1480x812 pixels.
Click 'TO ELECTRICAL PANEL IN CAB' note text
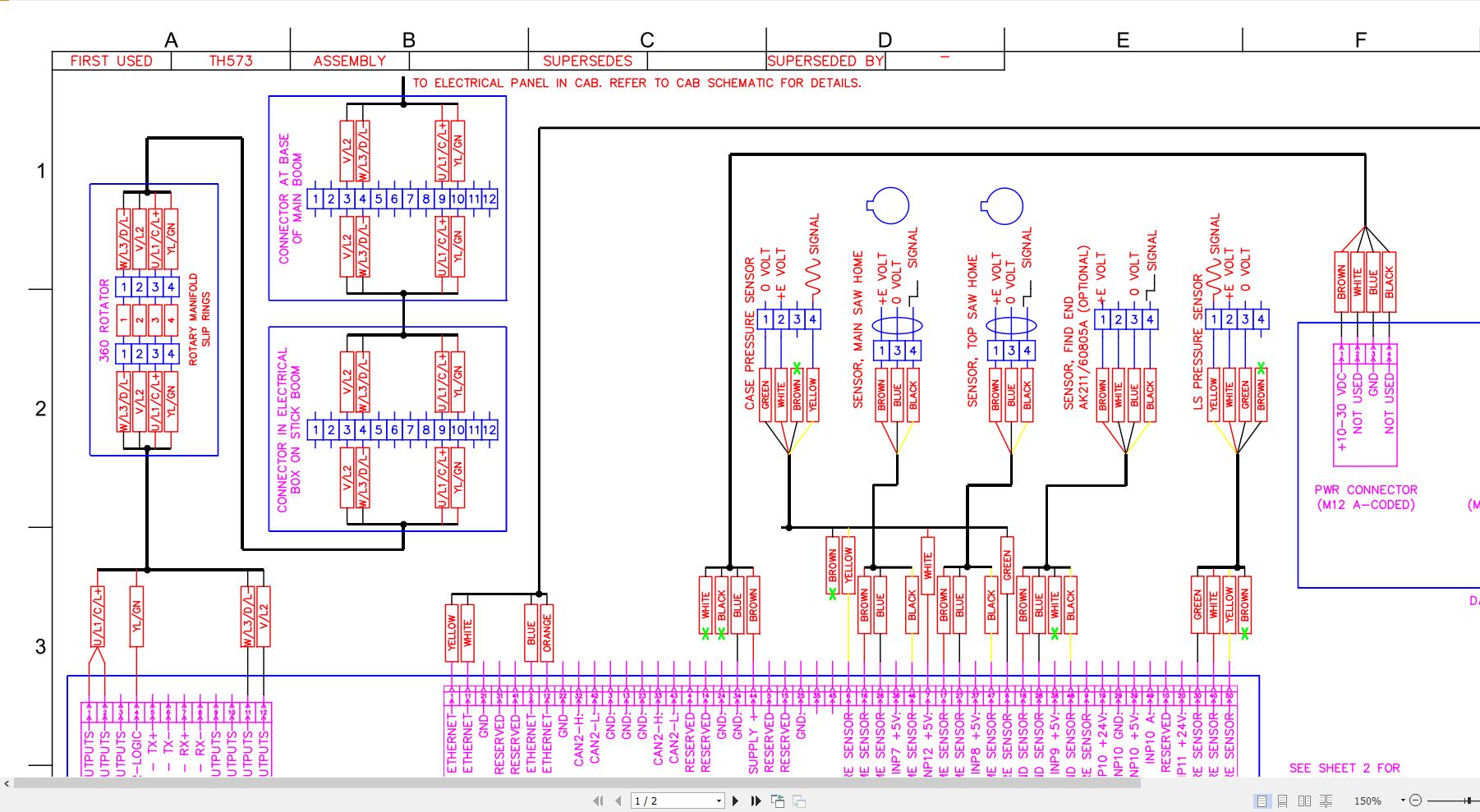coord(637,83)
